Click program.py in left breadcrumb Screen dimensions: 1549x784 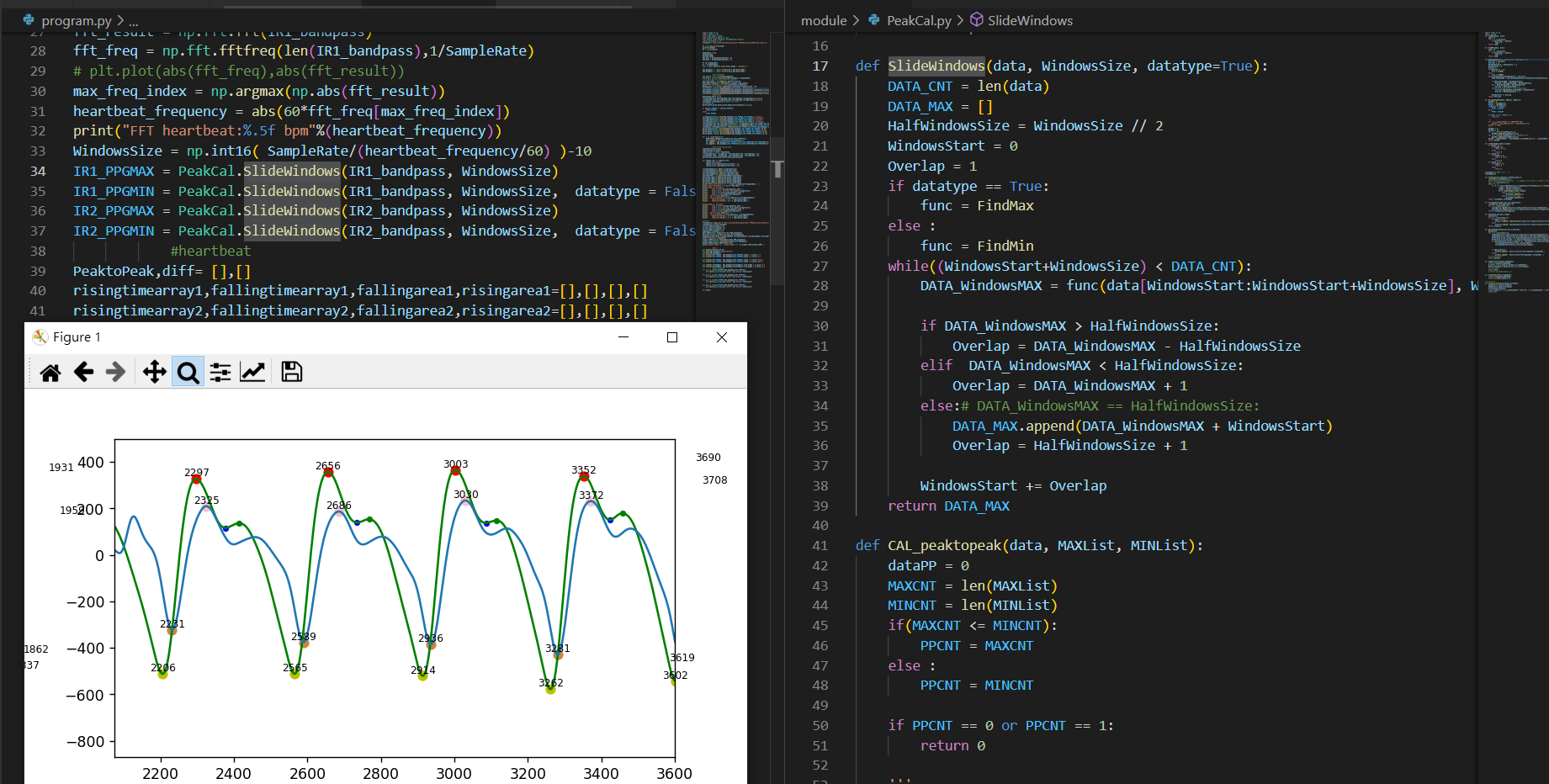pyautogui.click(x=76, y=20)
